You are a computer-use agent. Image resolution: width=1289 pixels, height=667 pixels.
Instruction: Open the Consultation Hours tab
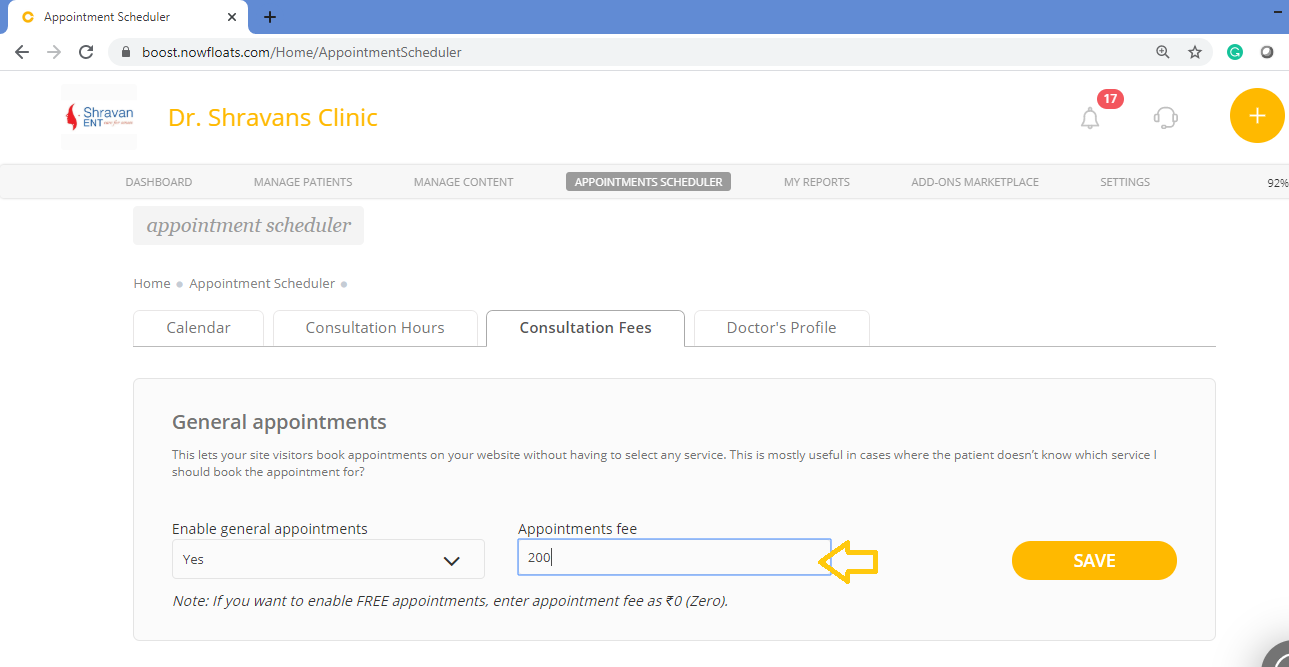pyautogui.click(x=375, y=328)
